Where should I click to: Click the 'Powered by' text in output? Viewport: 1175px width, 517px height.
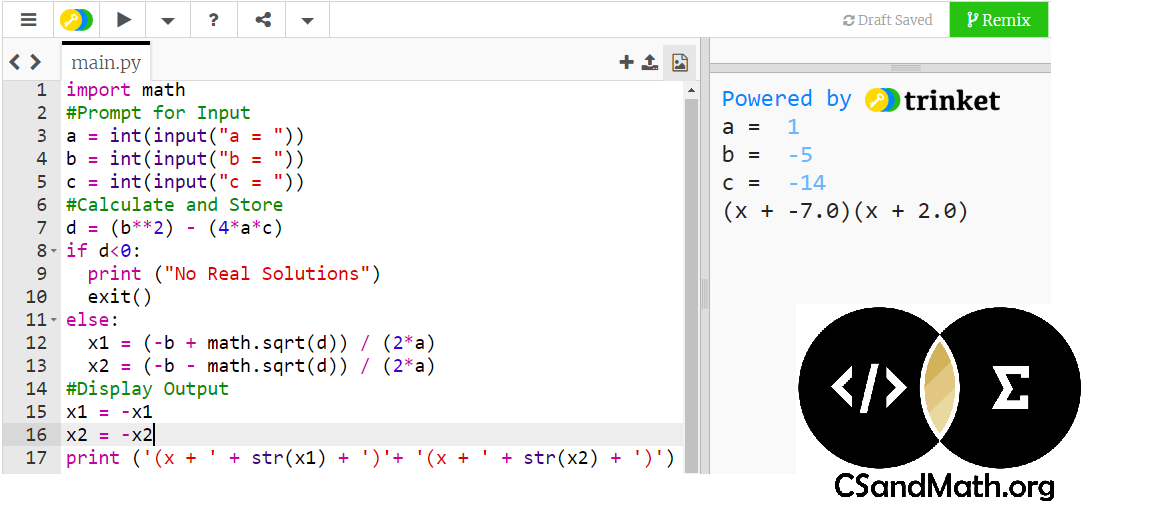(x=787, y=100)
